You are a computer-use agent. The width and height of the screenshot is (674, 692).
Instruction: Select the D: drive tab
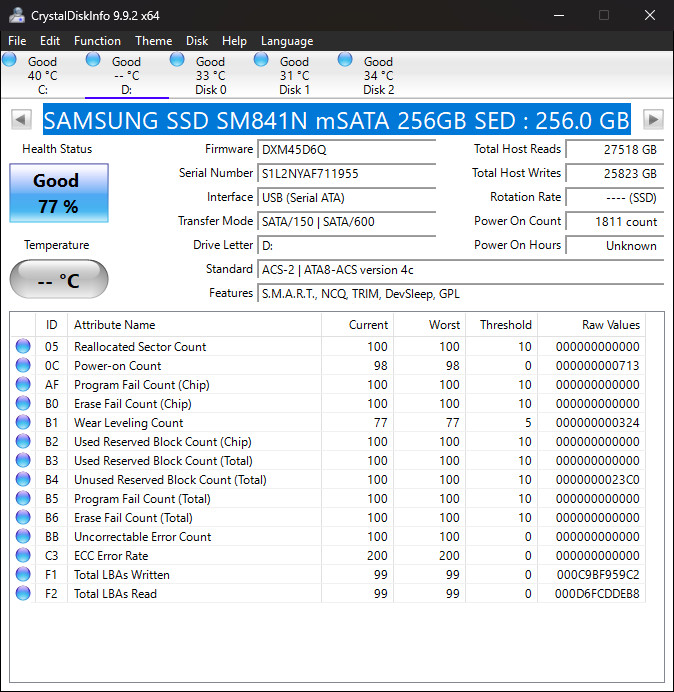tap(127, 75)
